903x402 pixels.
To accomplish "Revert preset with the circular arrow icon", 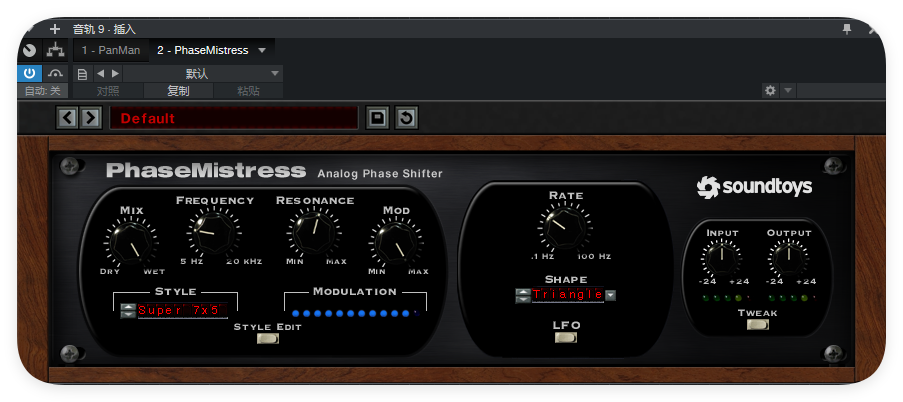I will point(407,118).
